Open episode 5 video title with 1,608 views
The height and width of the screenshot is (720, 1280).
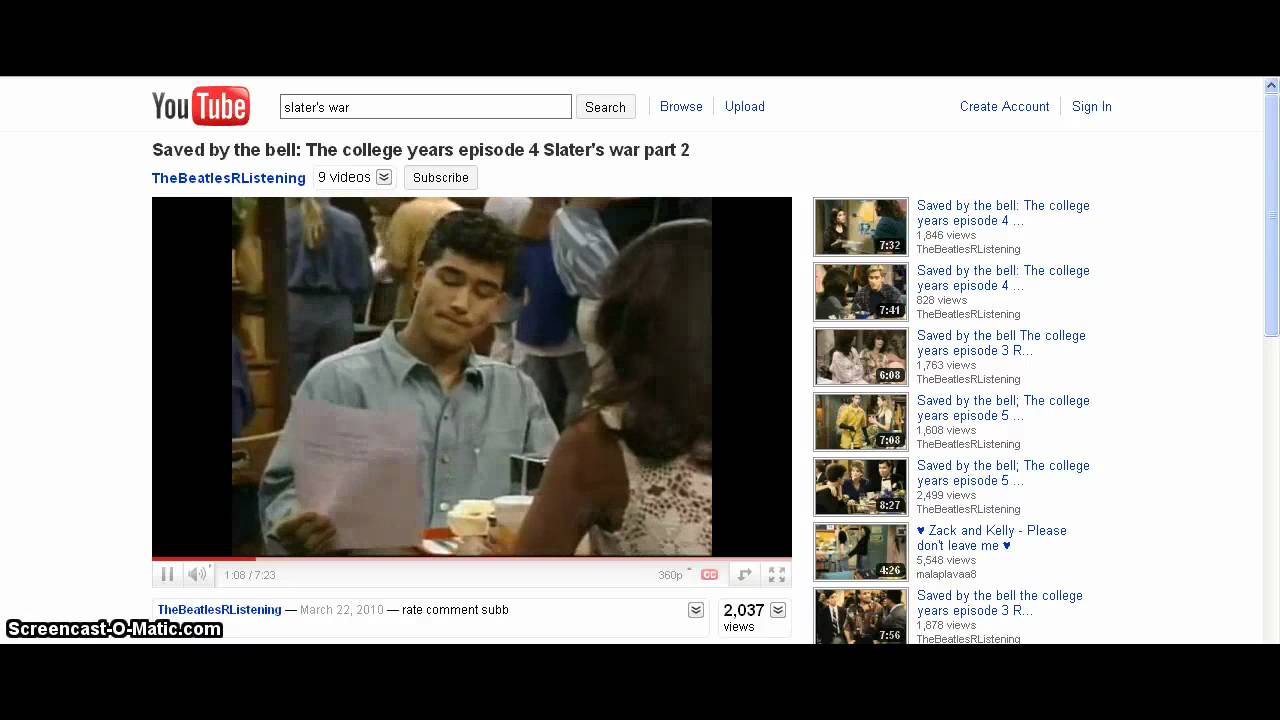1003,408
